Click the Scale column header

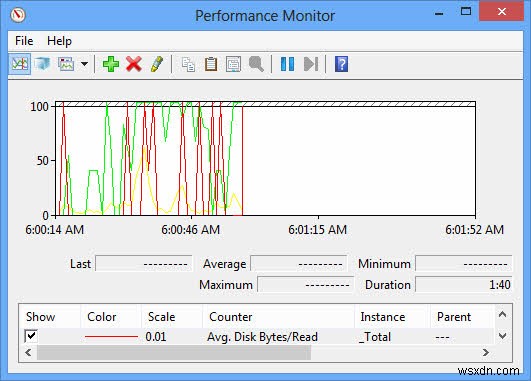pyautogui.click(x=172, y=317)
